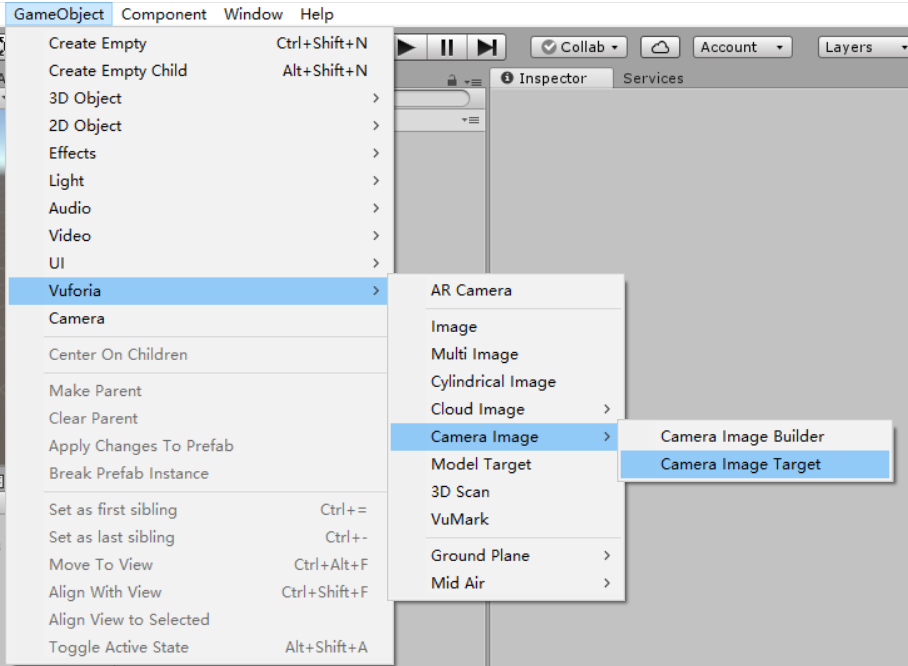The height and width of the screenshot is (666, 908).
Task: Open the lower panel options menu icon
Action: coord(470,120)
